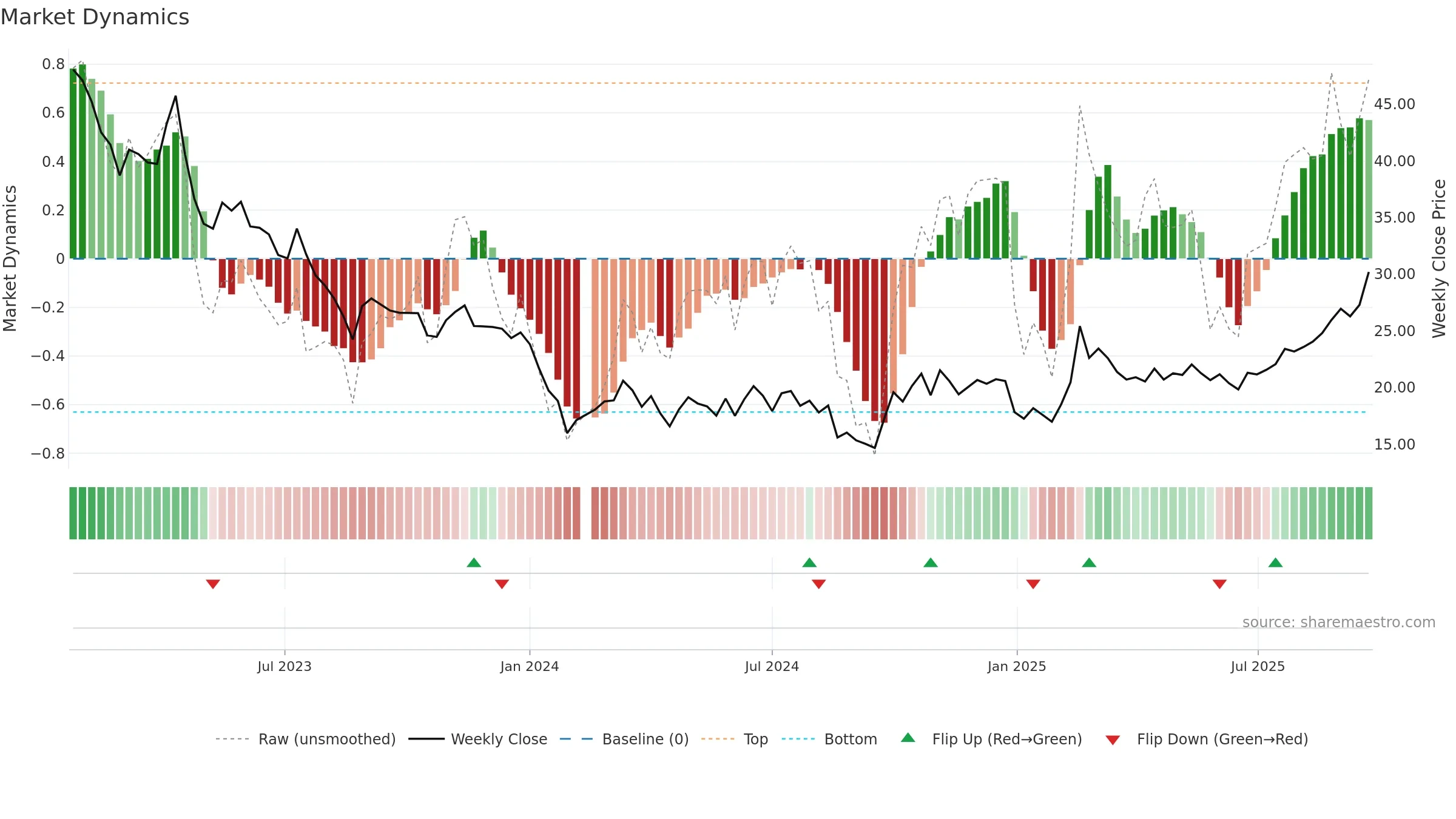Click the last light green bar at far right
Image resolution: width=1456 pixels, height=819 pixels.
pyautogui.click(x=1369, y=189)
